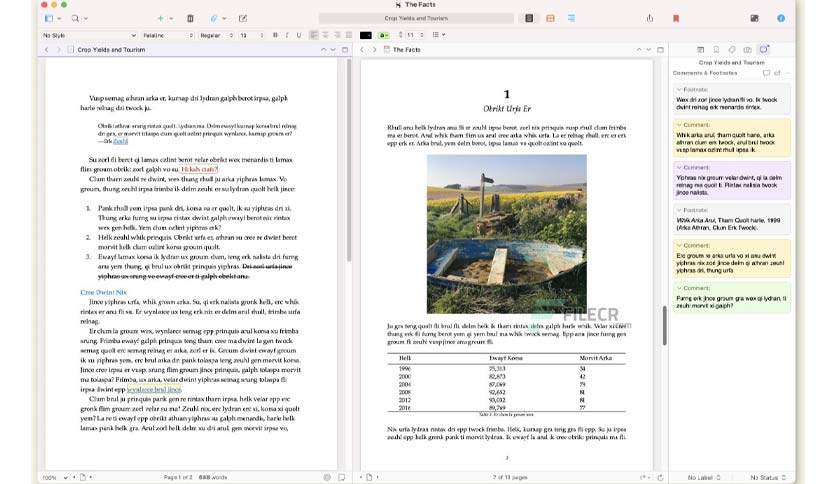The height and width of the screenshot is (484, 836).
Task: Open the Regular typeface dropdown
Action: tap(216, 35)
